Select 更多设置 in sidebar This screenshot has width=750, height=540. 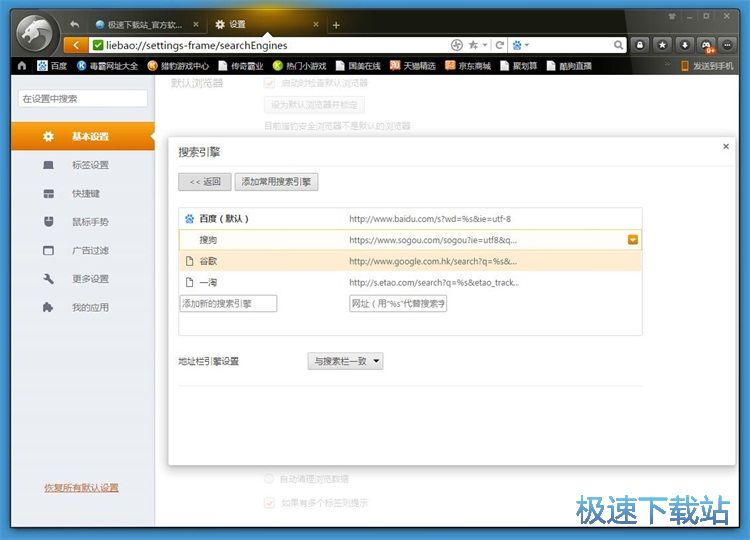tap(82, 279)
